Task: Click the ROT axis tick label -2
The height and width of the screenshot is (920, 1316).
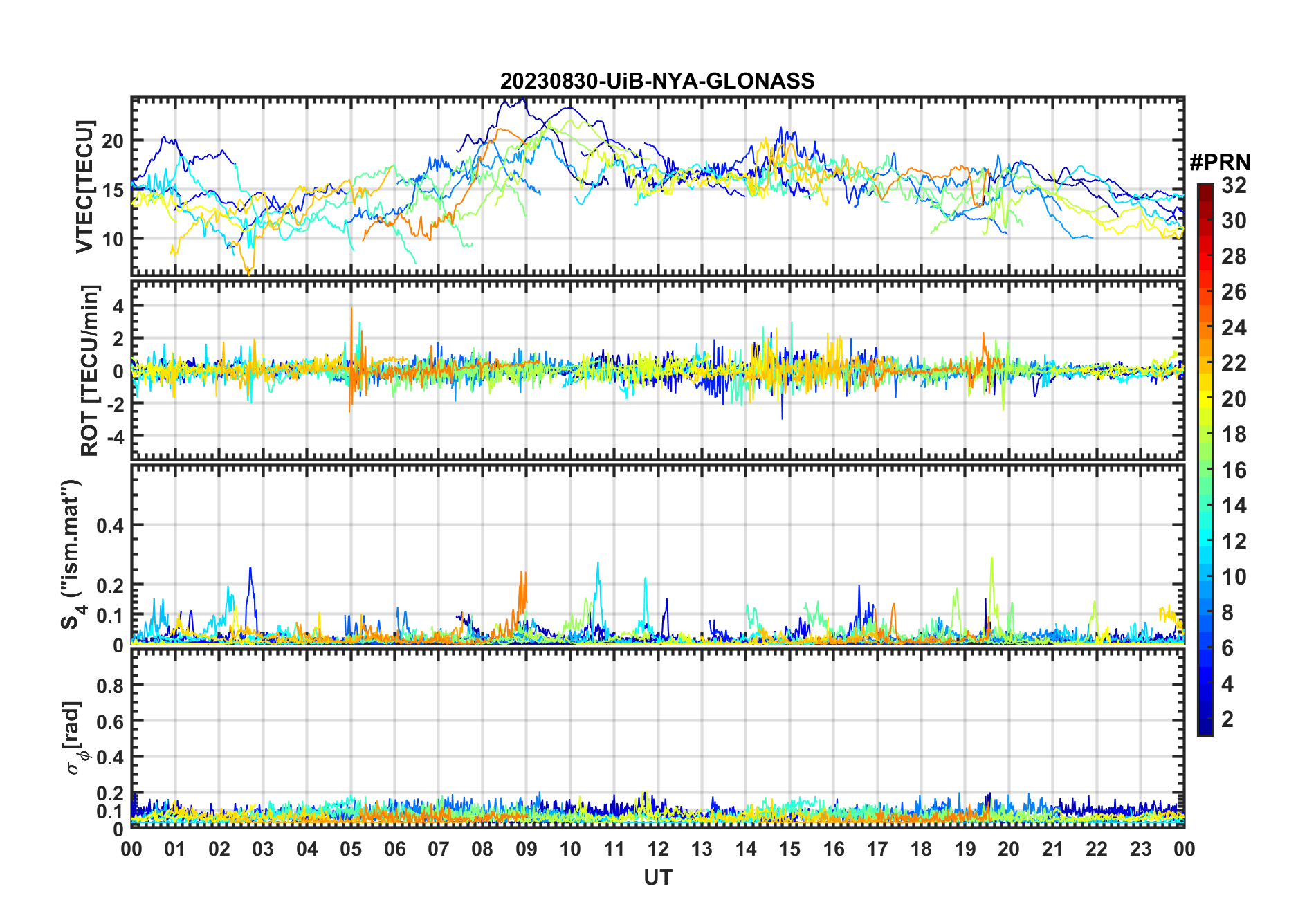Action: coord(115,405)
